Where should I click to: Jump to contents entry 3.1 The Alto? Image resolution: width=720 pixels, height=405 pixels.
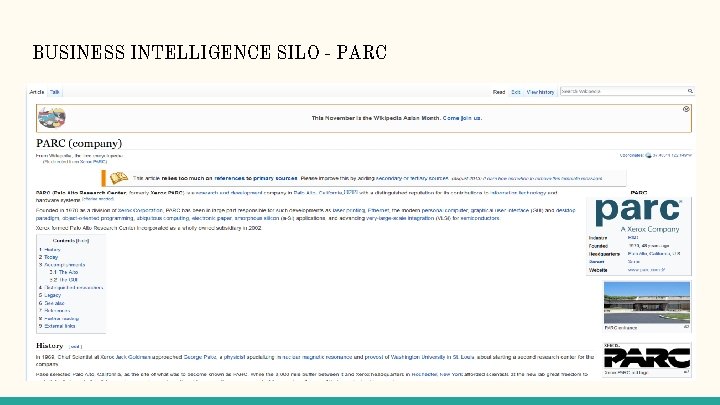tap(64, 272)
